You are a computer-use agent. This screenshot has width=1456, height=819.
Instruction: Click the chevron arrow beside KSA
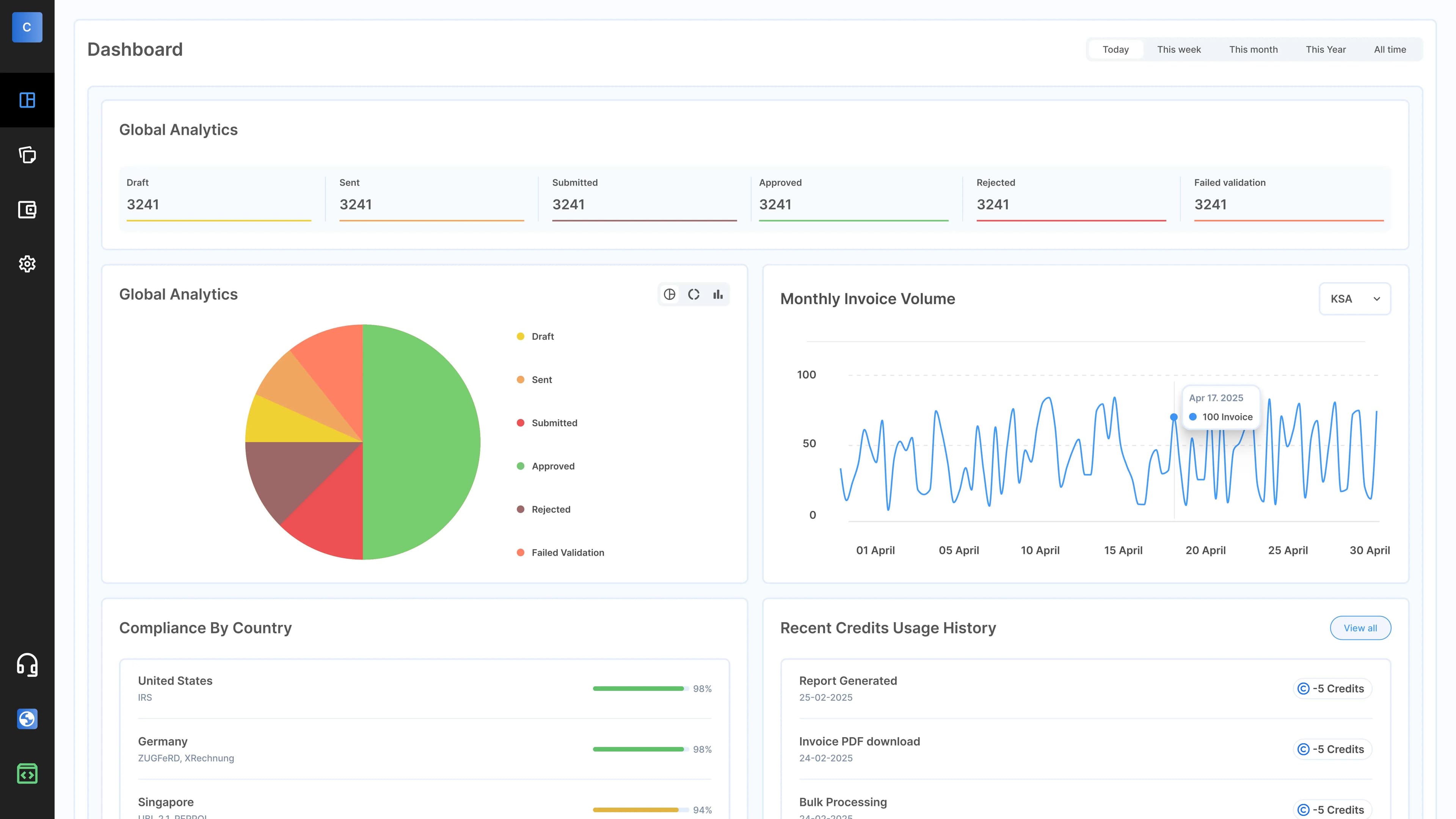[x=1377, y=299]
